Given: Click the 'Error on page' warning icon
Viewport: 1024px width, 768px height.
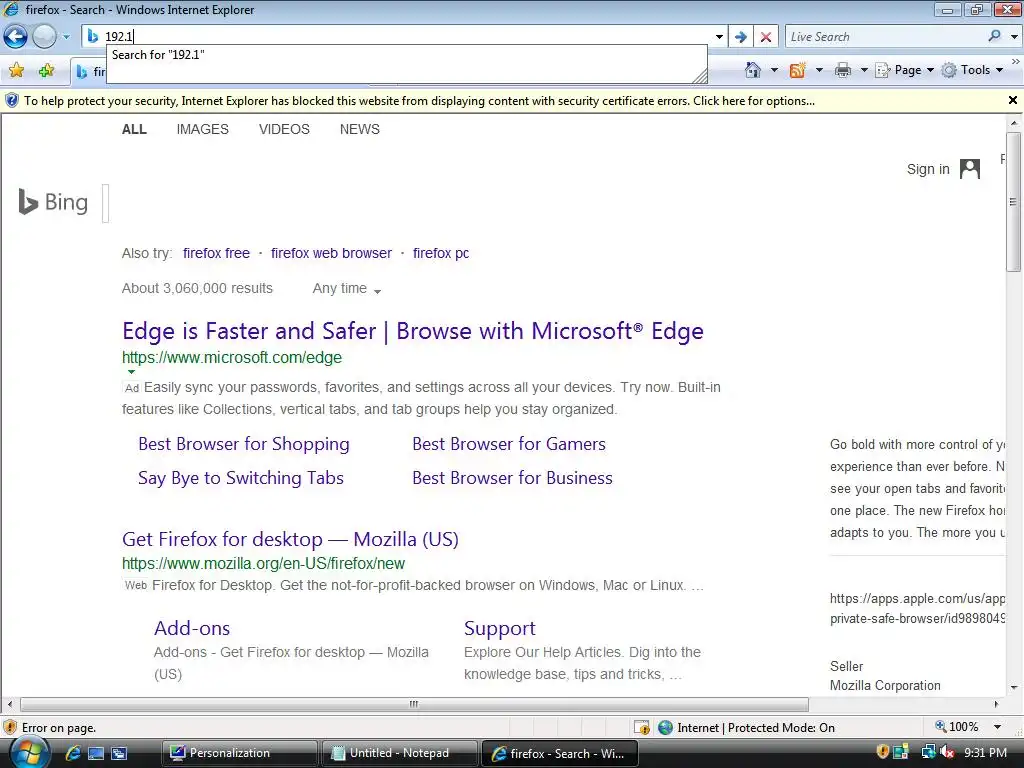Looking at the screenshot, I should coord(10,727).
